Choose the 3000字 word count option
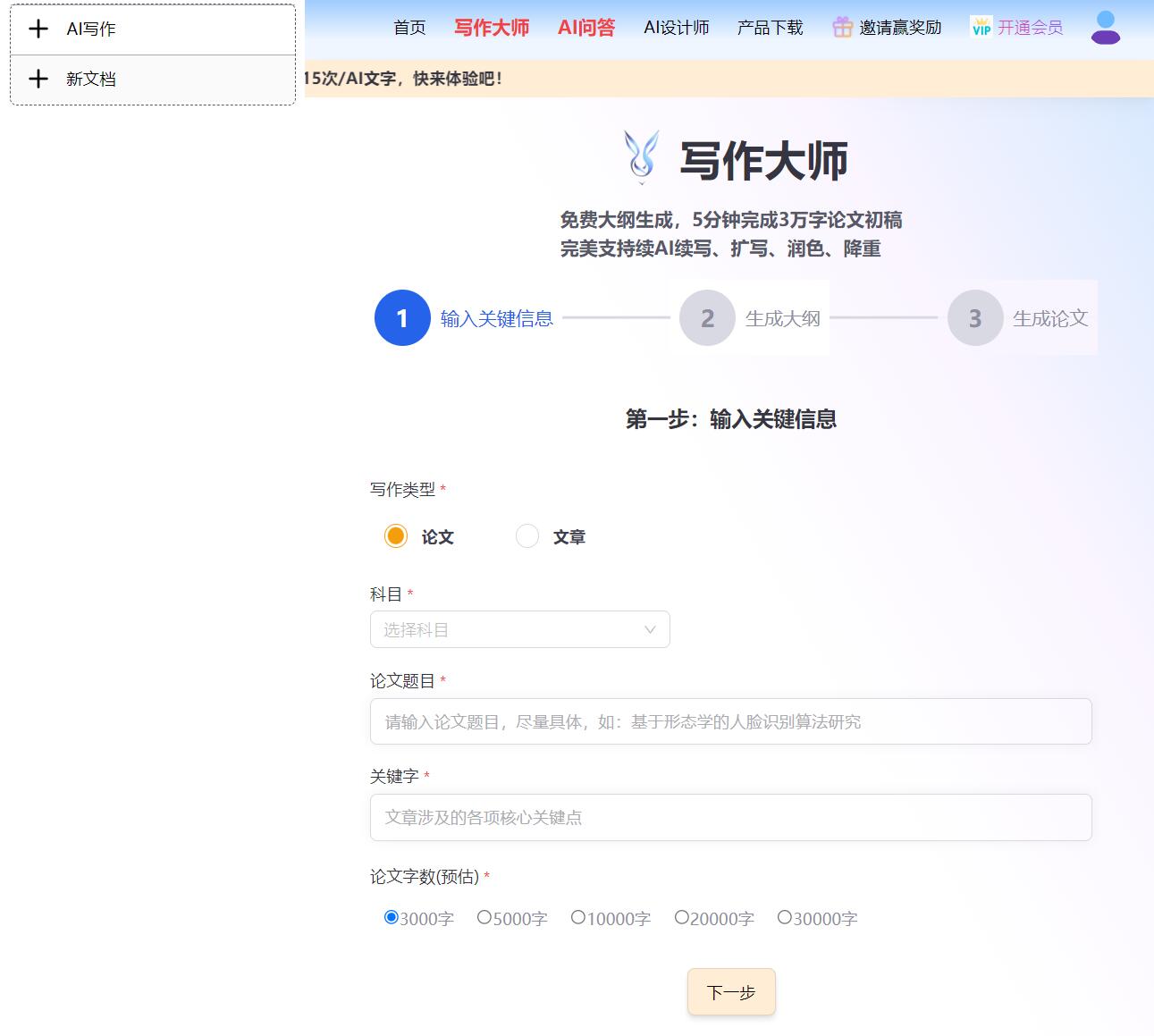The height and width of the screenshot is (1036, 1154). point(391,917)
